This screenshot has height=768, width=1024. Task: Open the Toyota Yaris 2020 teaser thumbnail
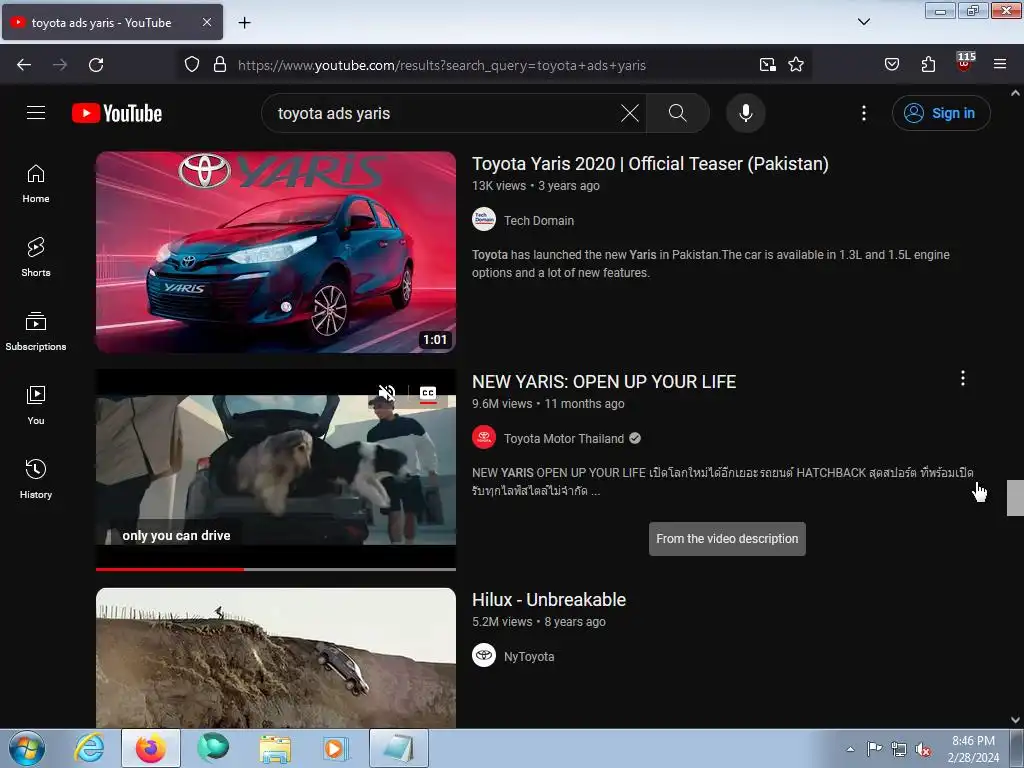tap(276, 252)
